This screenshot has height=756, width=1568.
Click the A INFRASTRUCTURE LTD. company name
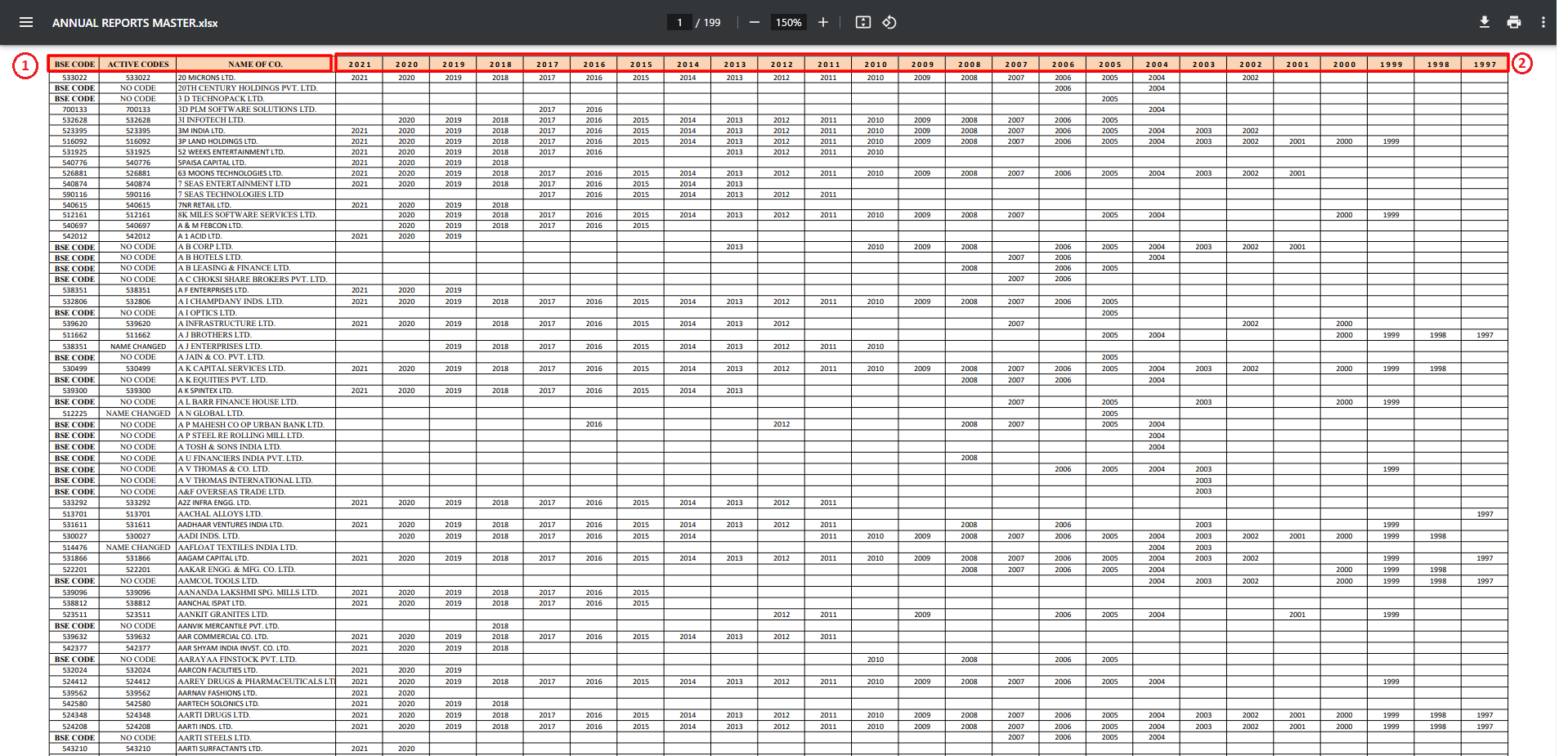coord(226,324)
